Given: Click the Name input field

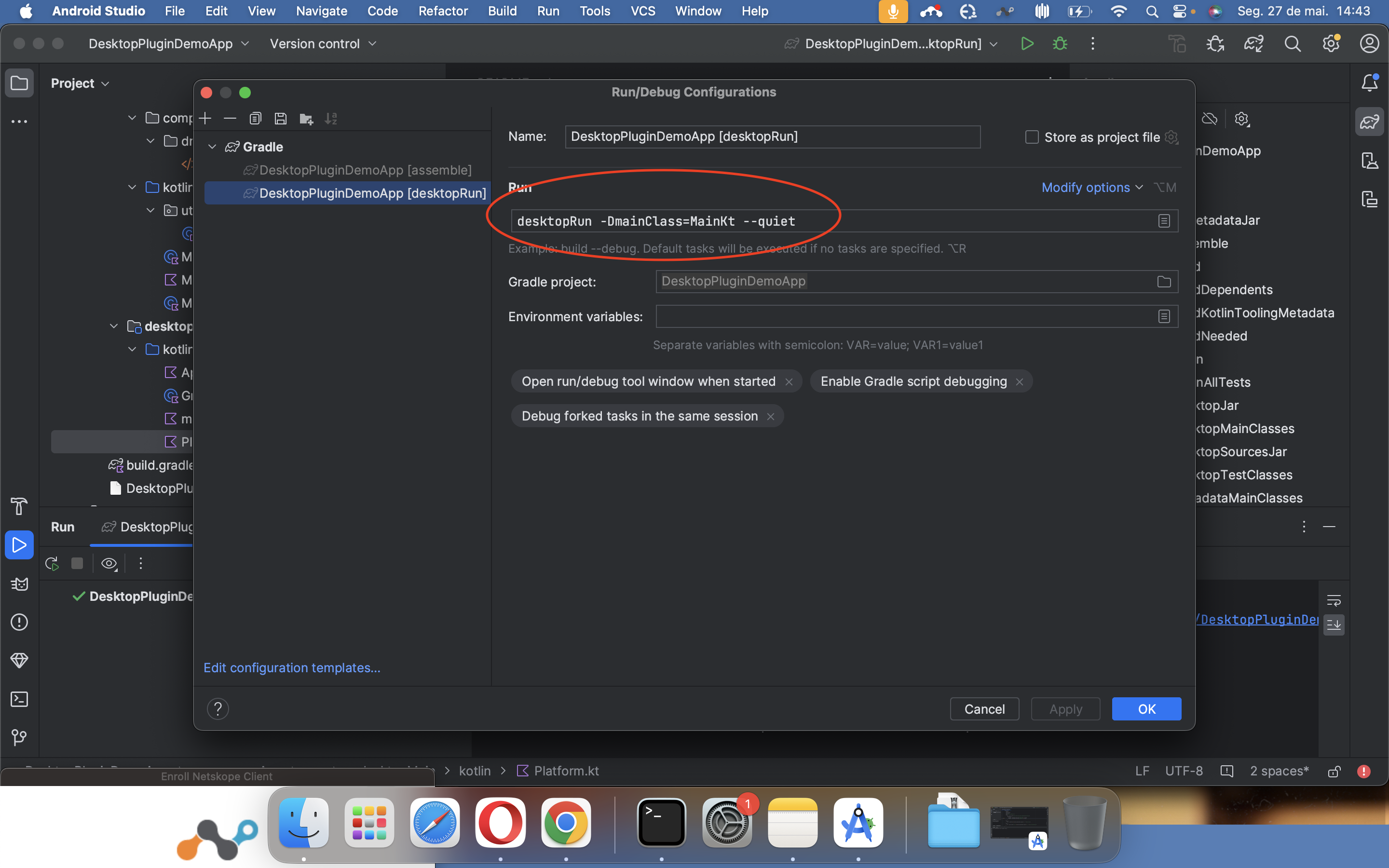Looking at the screenshot, I should [x=773, y=136].
